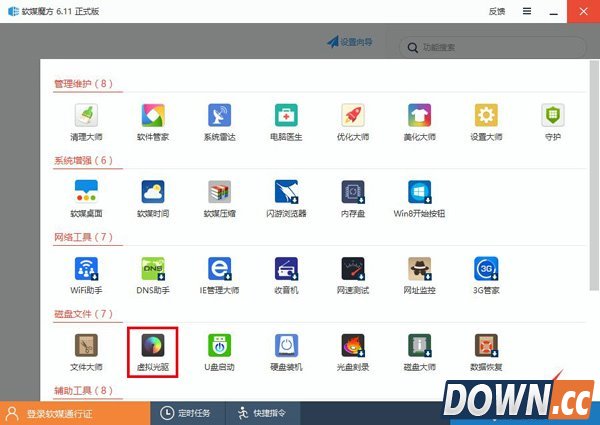Open 硬盘装机 disk install tool
Viewport: 600px width, 425px height.
[286, 352]
